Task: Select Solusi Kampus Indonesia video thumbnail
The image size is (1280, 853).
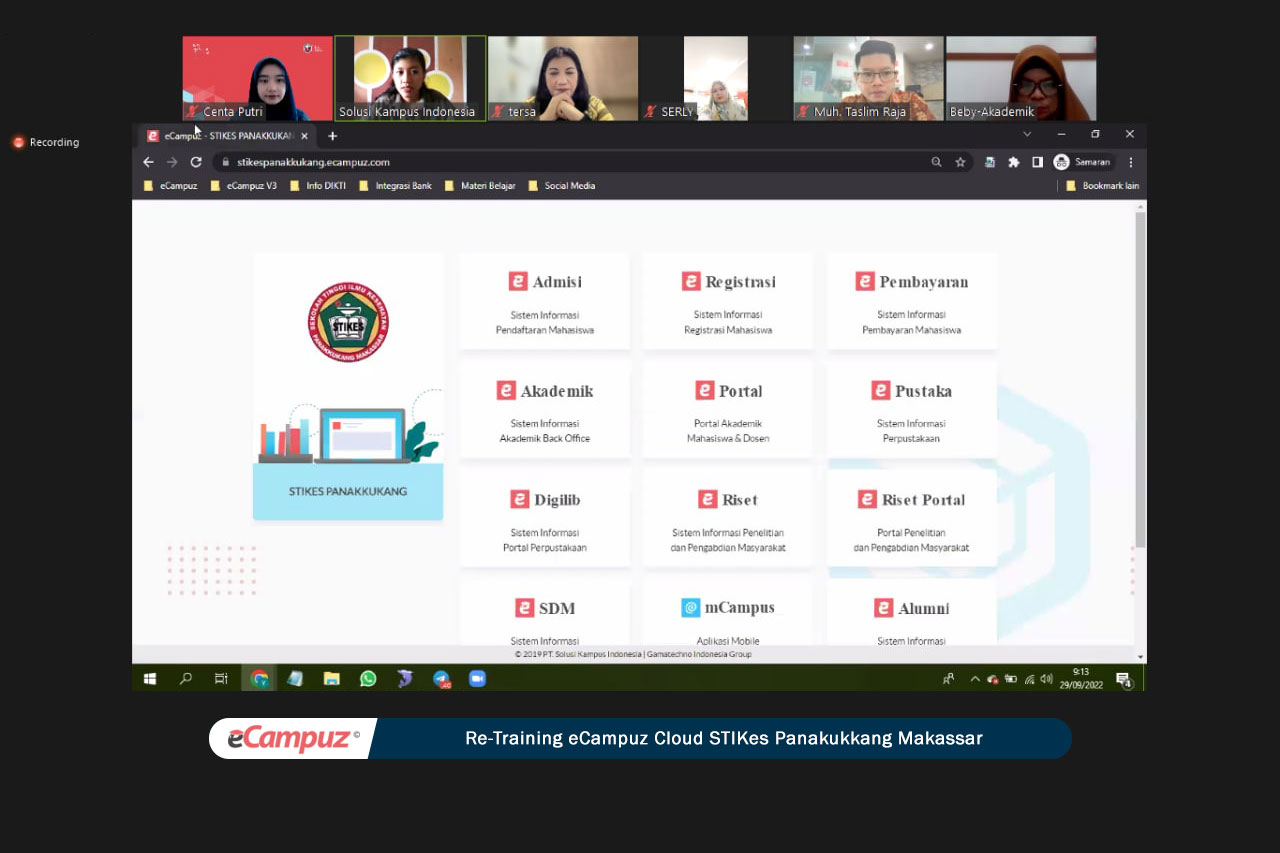Action: [410, 79]
